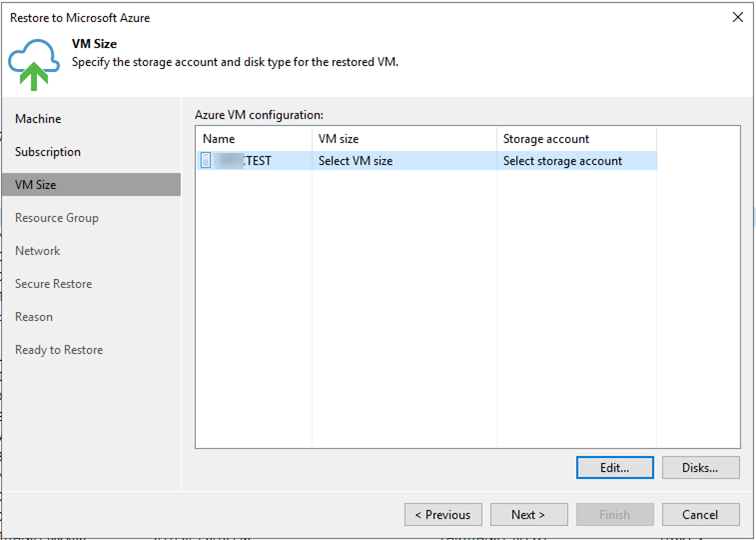Open the Subscription step
This screenshot has width=756, height=540.
(x=48, y=152)
